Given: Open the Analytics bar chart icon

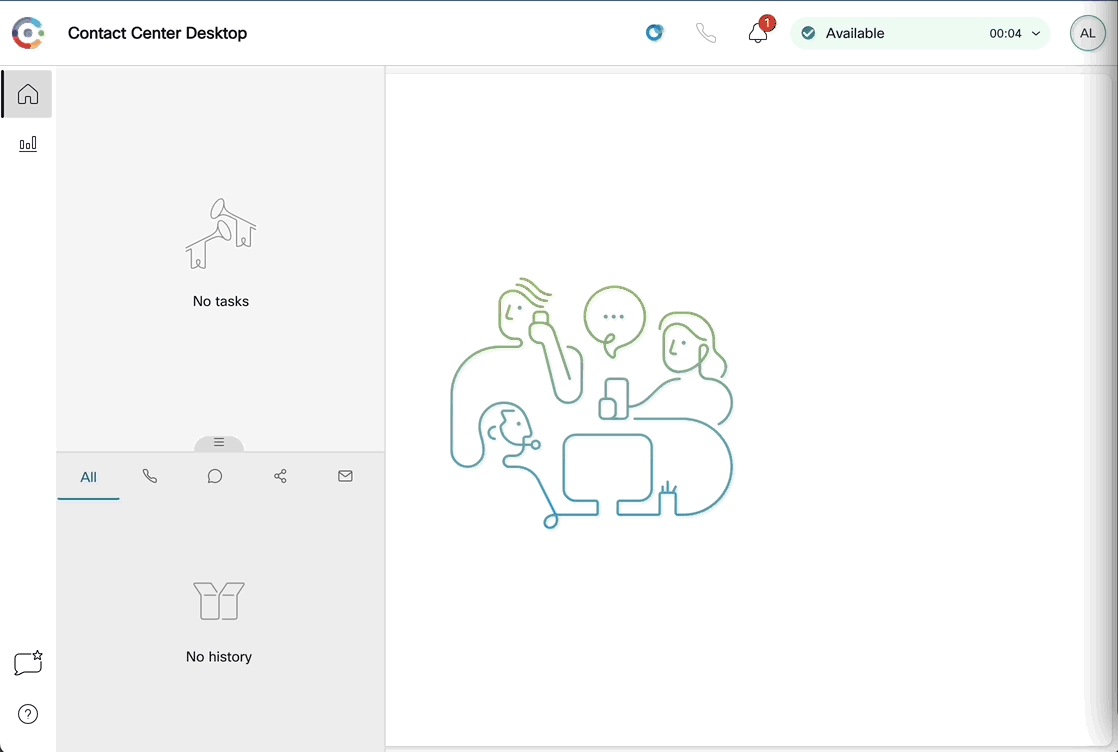Looking at the screenshot, I should click(x=28, y=145).
